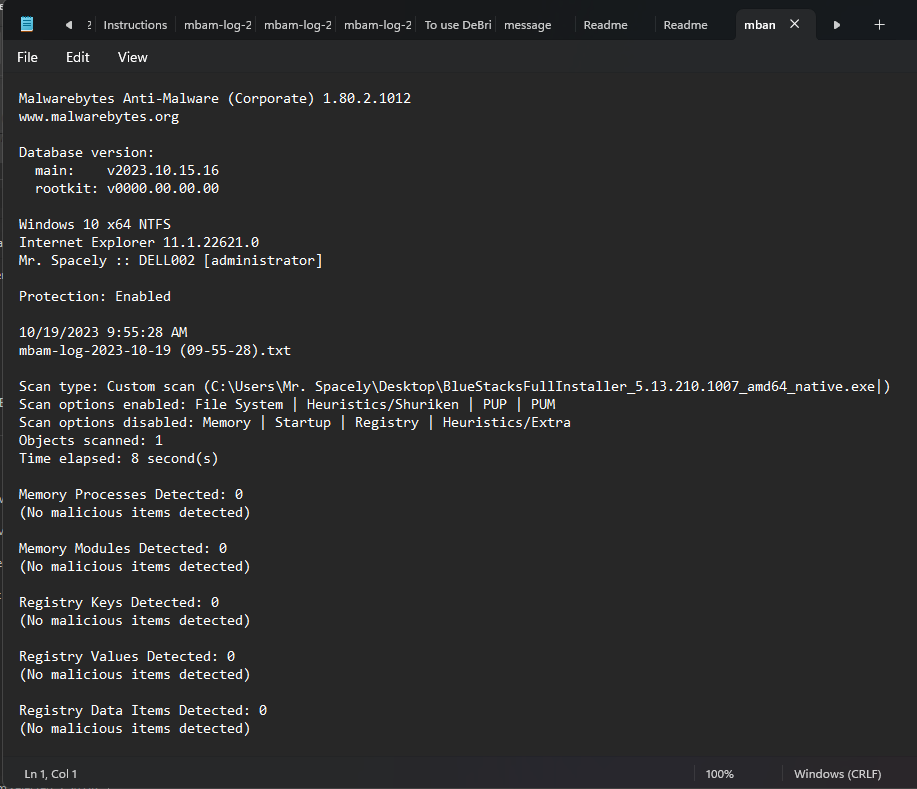Click the "Registry Keys Detected: 0" line
Viewport: 917px width, 789px height.
tap(119, 602)
